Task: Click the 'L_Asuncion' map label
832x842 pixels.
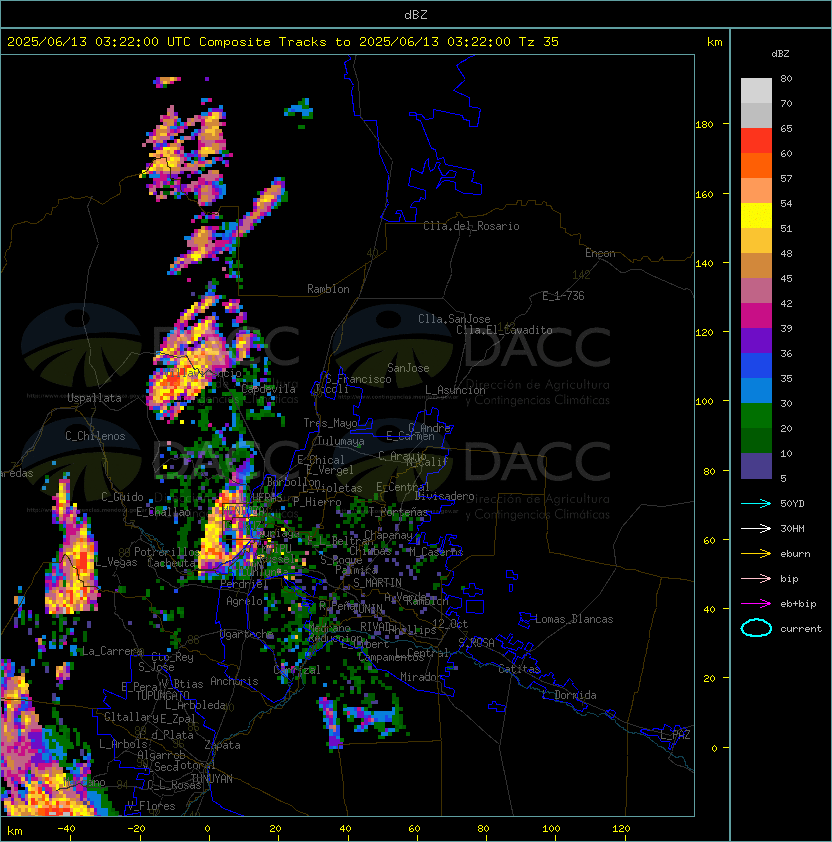Action: pyautogui.click(x=455, y=390)
